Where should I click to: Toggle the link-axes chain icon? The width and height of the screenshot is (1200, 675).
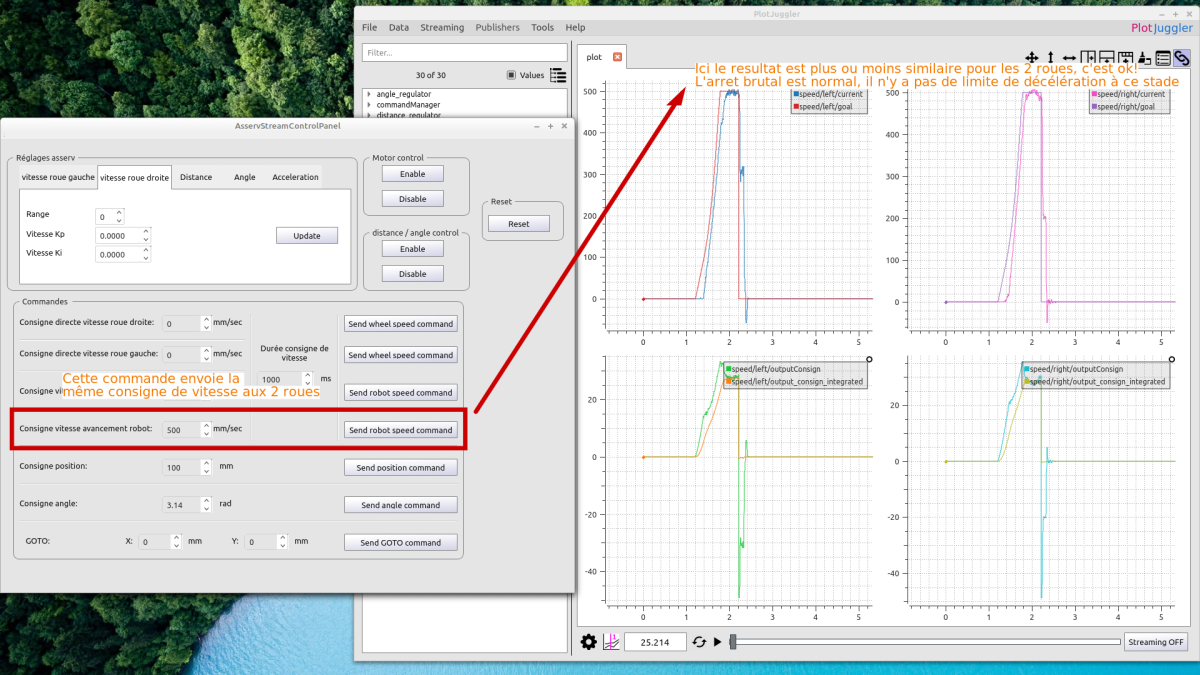[x=1182, y=58]
